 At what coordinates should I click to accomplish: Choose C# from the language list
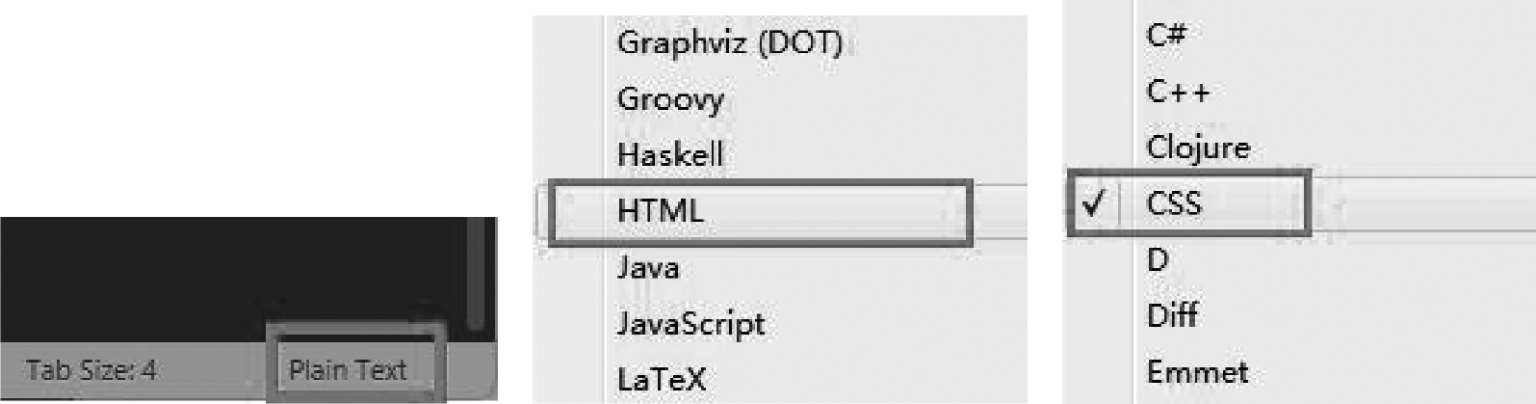pyautogui.click(x=1166, y=35)
